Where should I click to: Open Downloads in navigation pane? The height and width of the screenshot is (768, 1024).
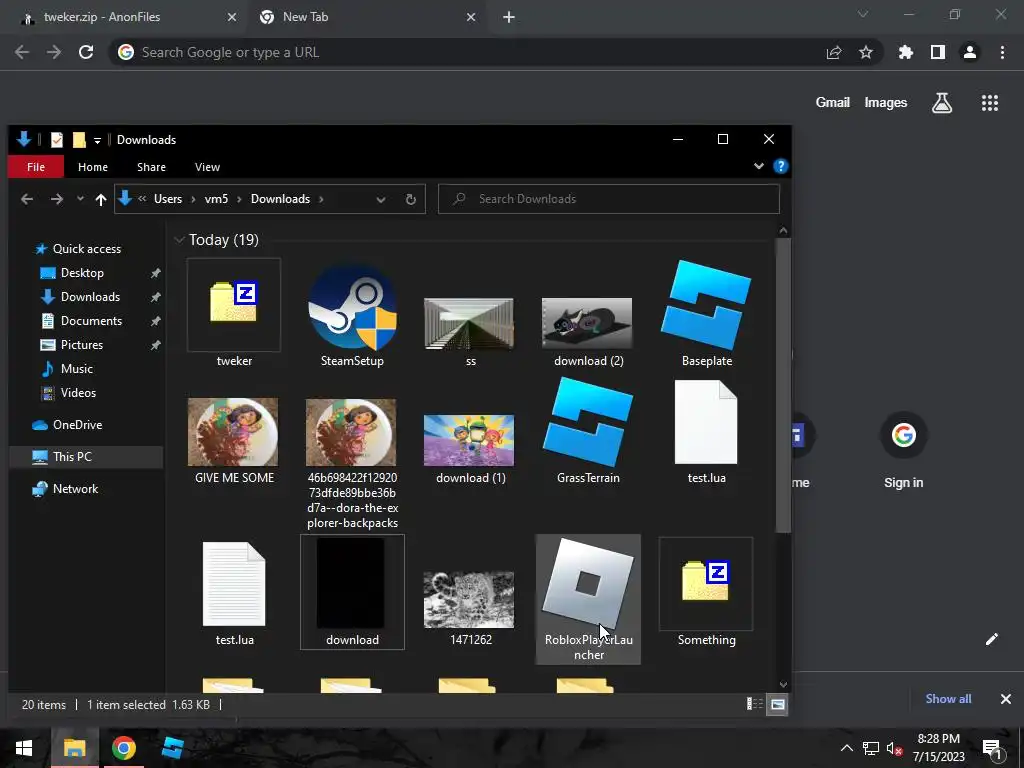[90, 297]
